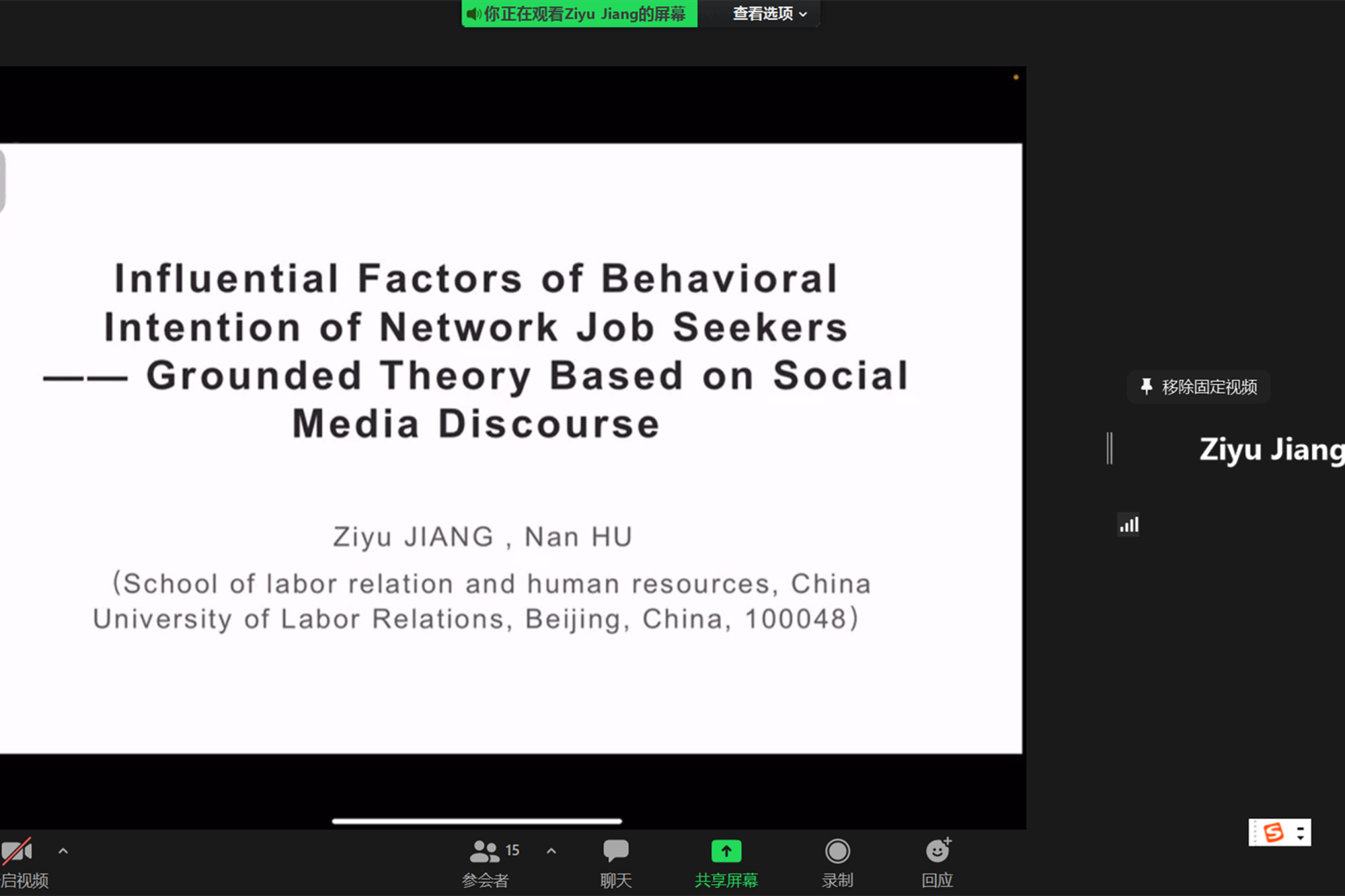Click the Sogou toolbar small arrow menu
This screenshot has width=1345, height=896.
(x=1301, y=833)
